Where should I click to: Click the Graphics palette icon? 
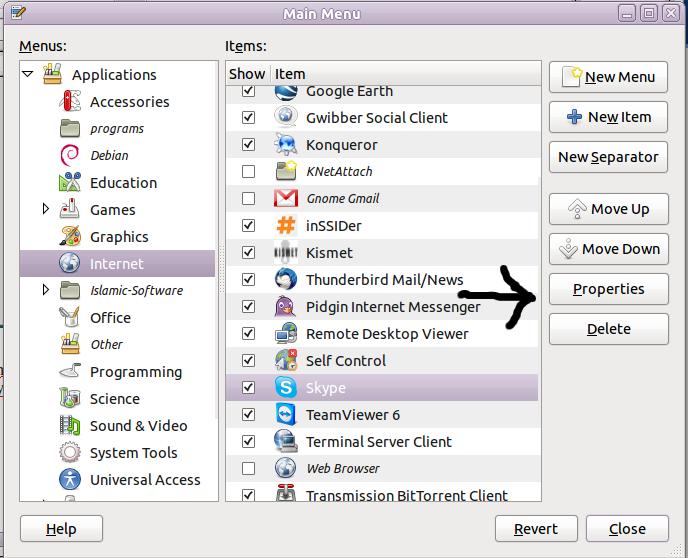[x=70, y=236]
